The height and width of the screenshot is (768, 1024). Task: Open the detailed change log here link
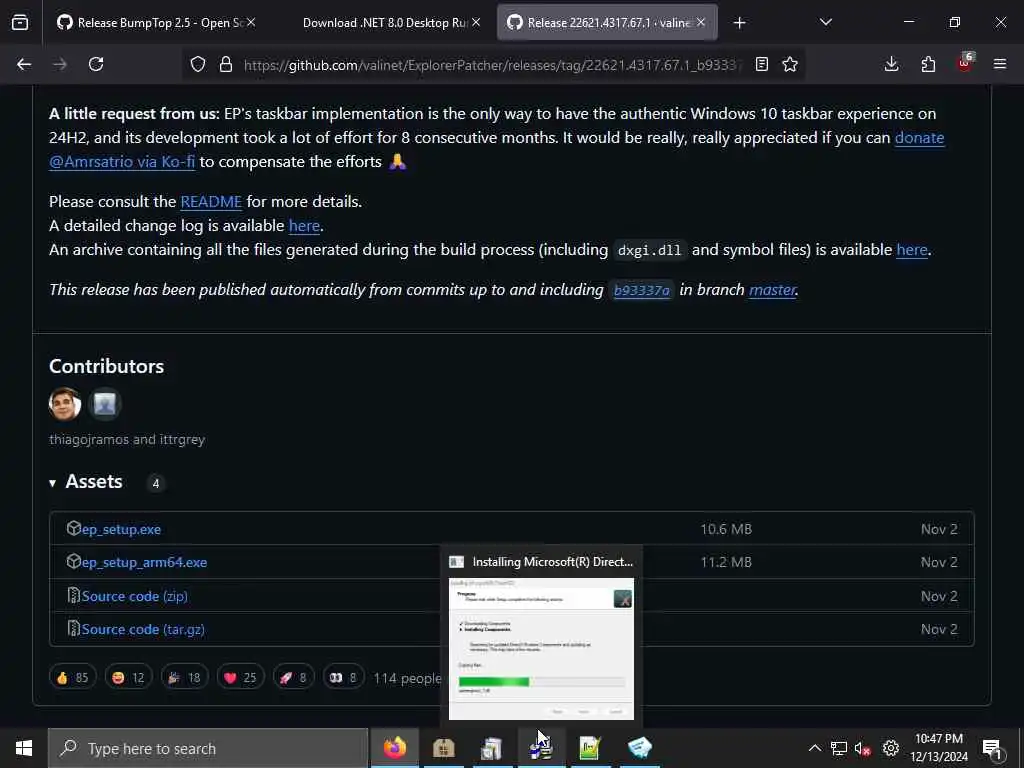coord(304,225)
